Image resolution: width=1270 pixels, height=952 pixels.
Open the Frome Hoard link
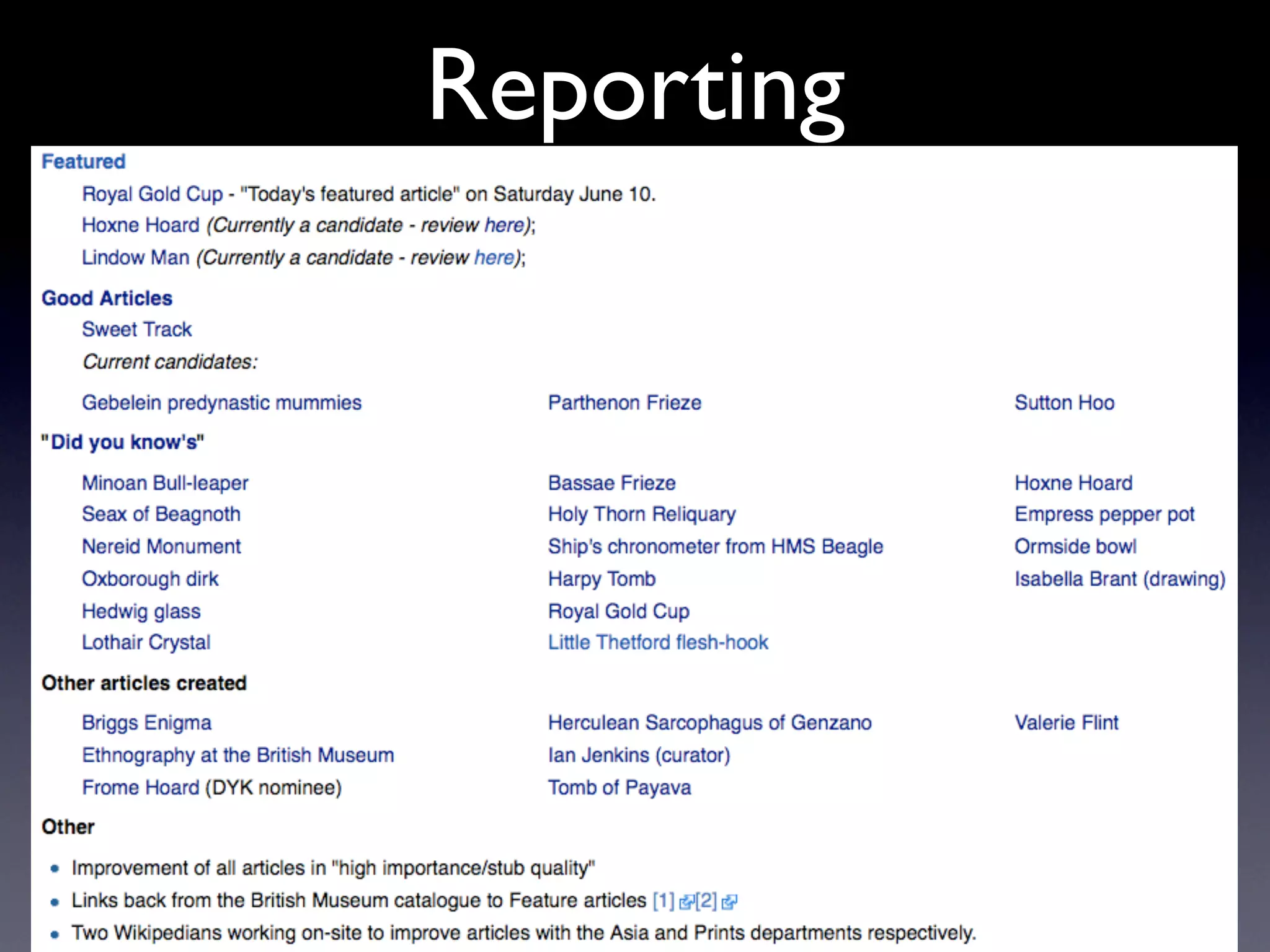click(x=141, y=788)
